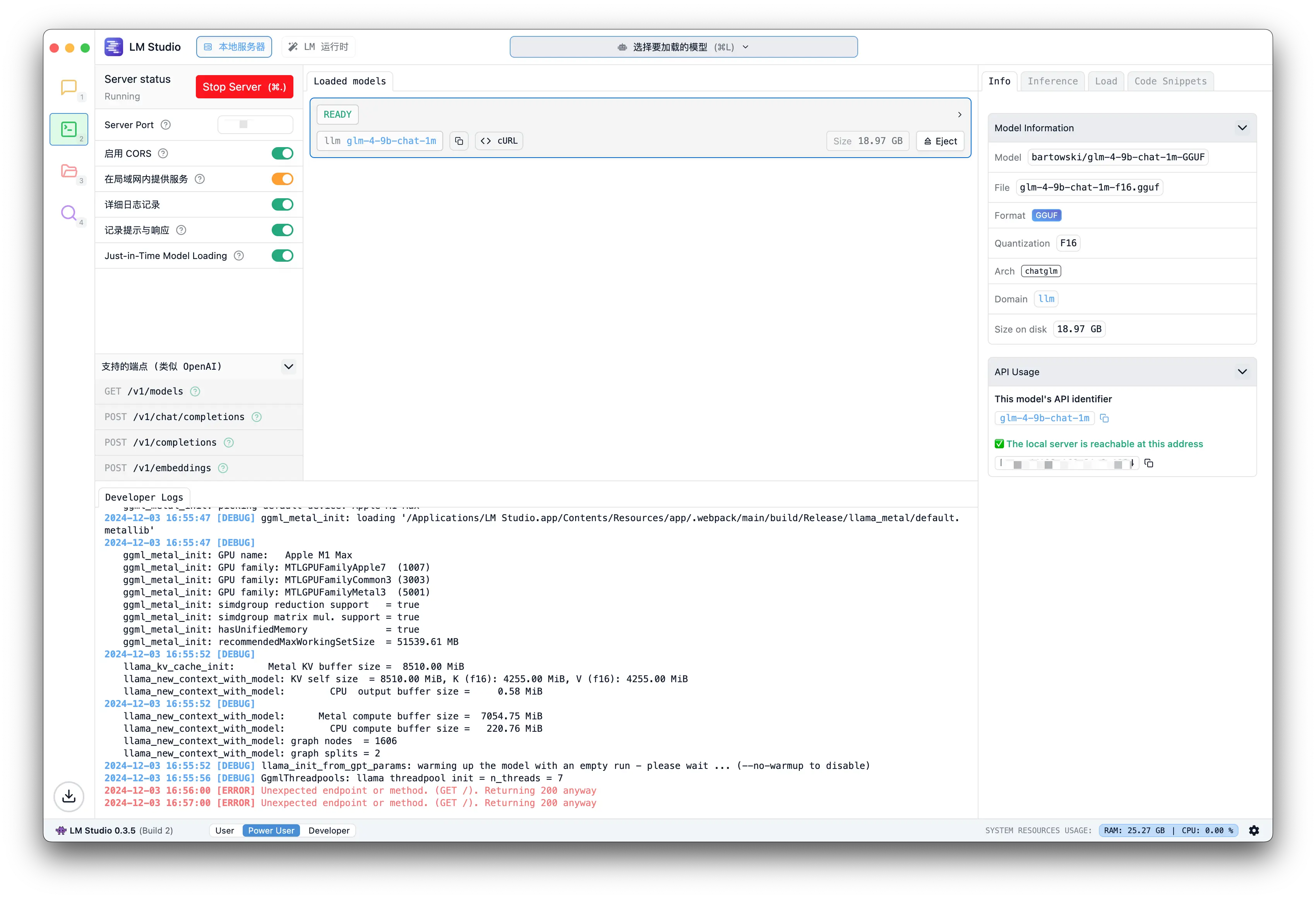Open the My Models folder icon

[69, 171]
